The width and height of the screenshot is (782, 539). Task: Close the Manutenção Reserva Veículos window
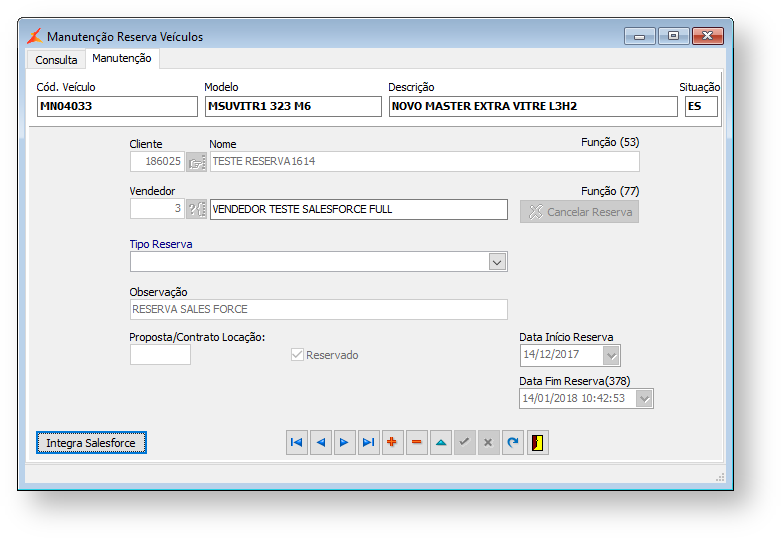tap(708, 36)
